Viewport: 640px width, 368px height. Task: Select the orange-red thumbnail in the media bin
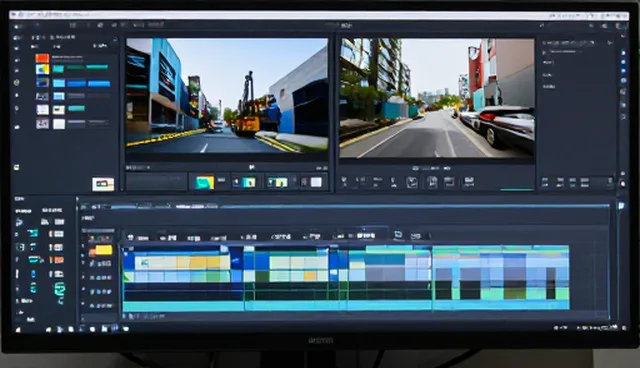tap(42, 58)
